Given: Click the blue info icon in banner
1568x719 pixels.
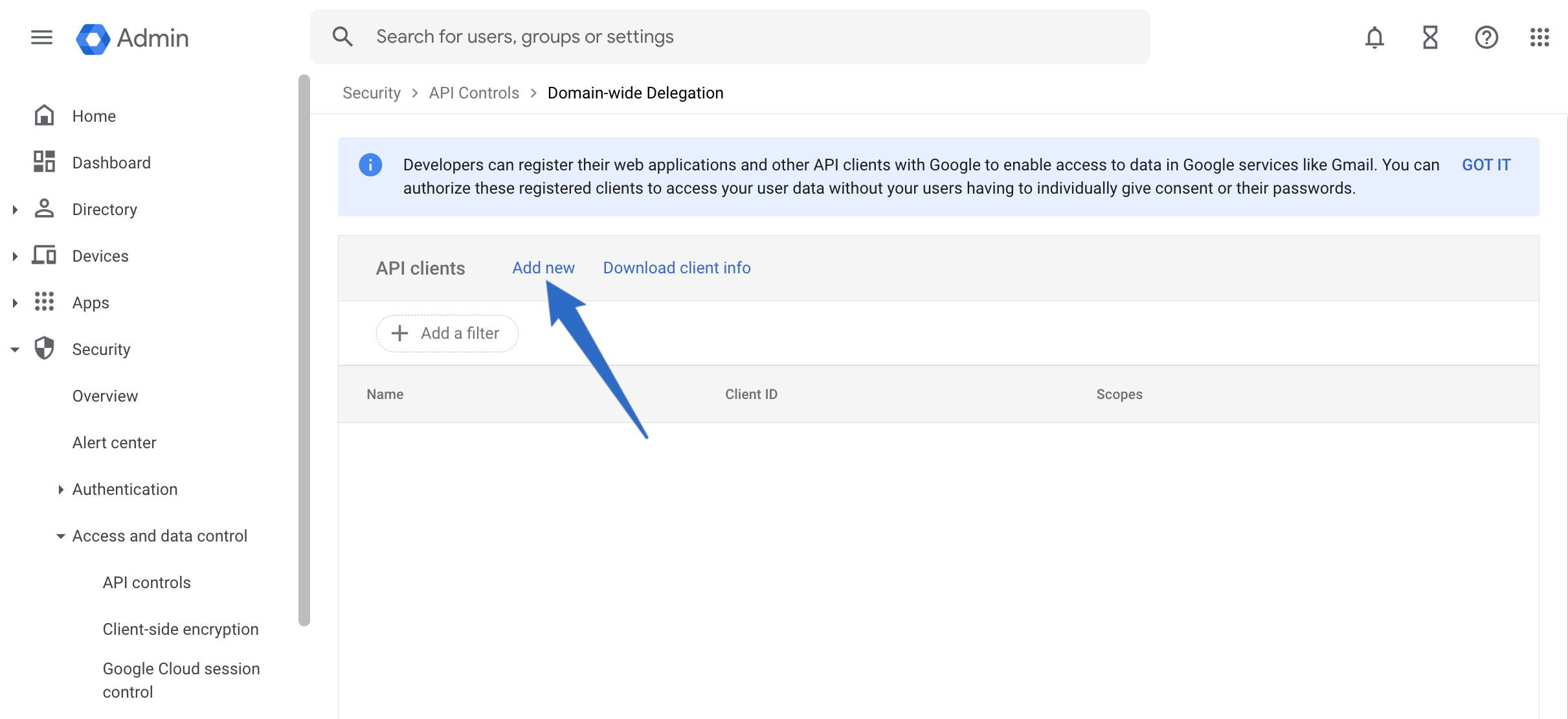Looking at the screenshot, I should point(370,165).
